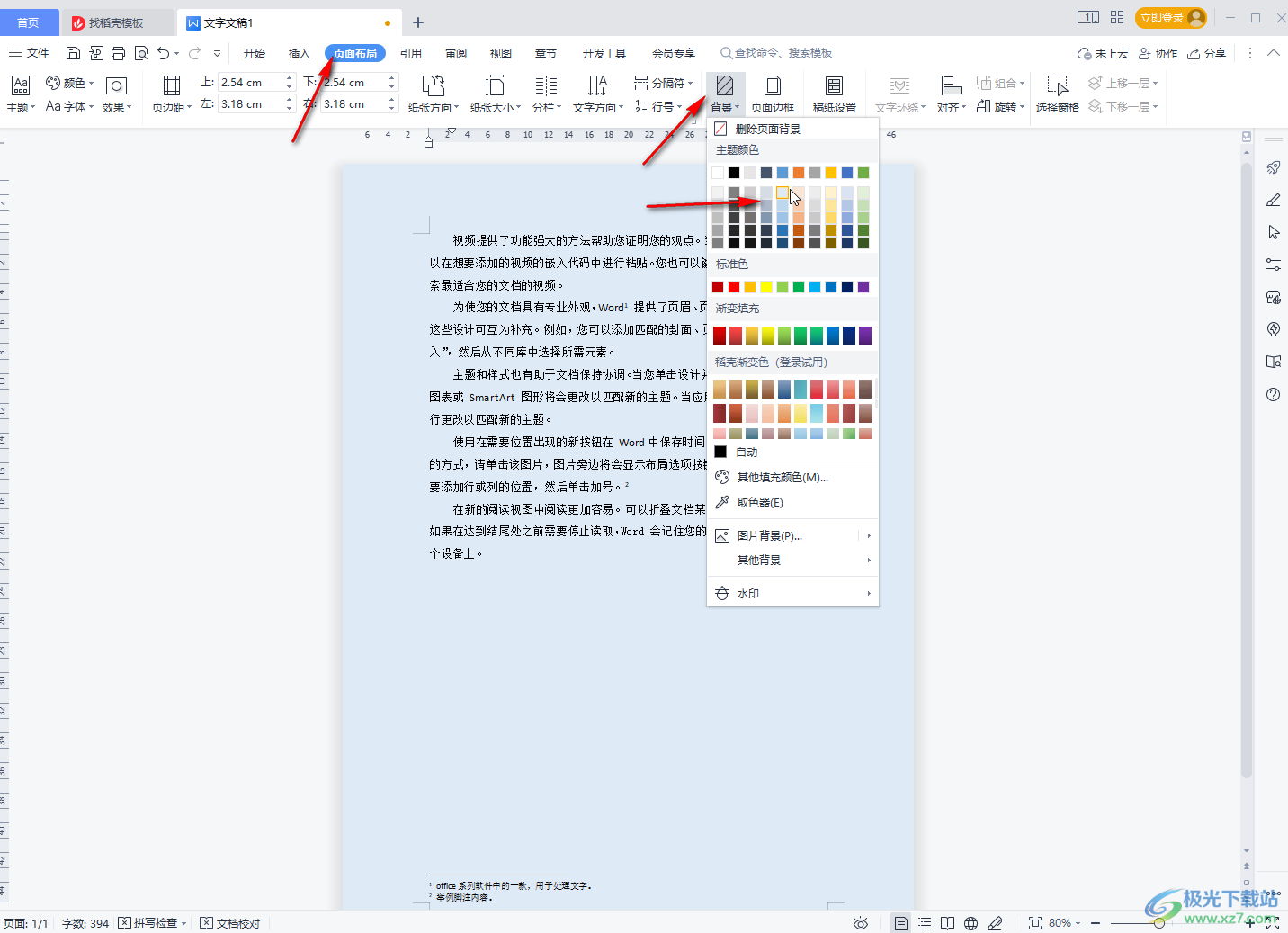Image resolution: width=1288 pixels, height=933 pixels.
Task: Click the left margin 3.18 cm field
Action: (x=256, y=104)
